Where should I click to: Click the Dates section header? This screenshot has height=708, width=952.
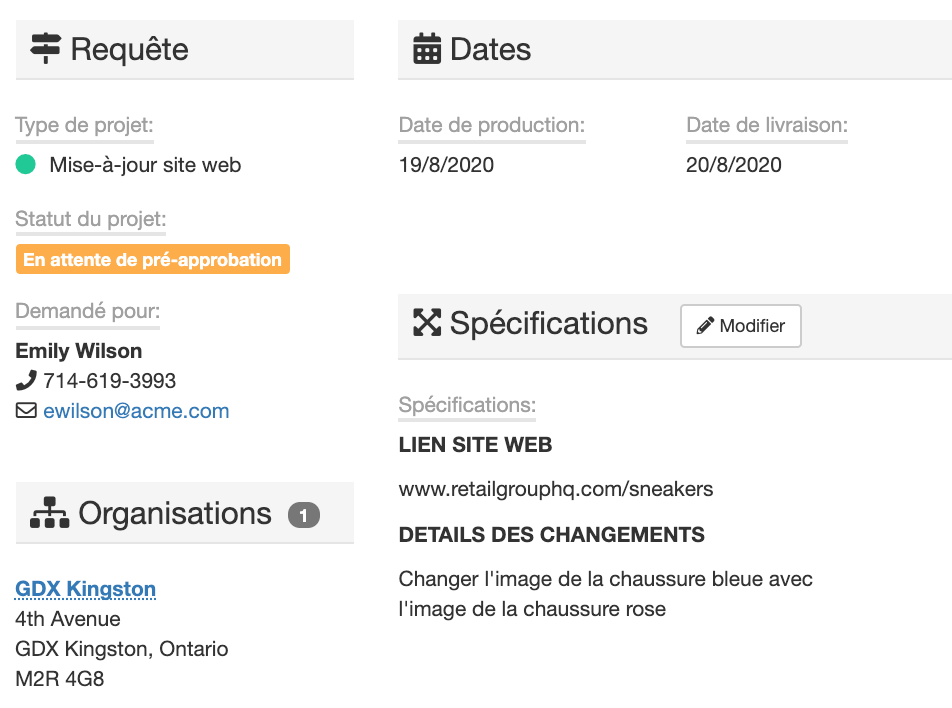point(490,49)
